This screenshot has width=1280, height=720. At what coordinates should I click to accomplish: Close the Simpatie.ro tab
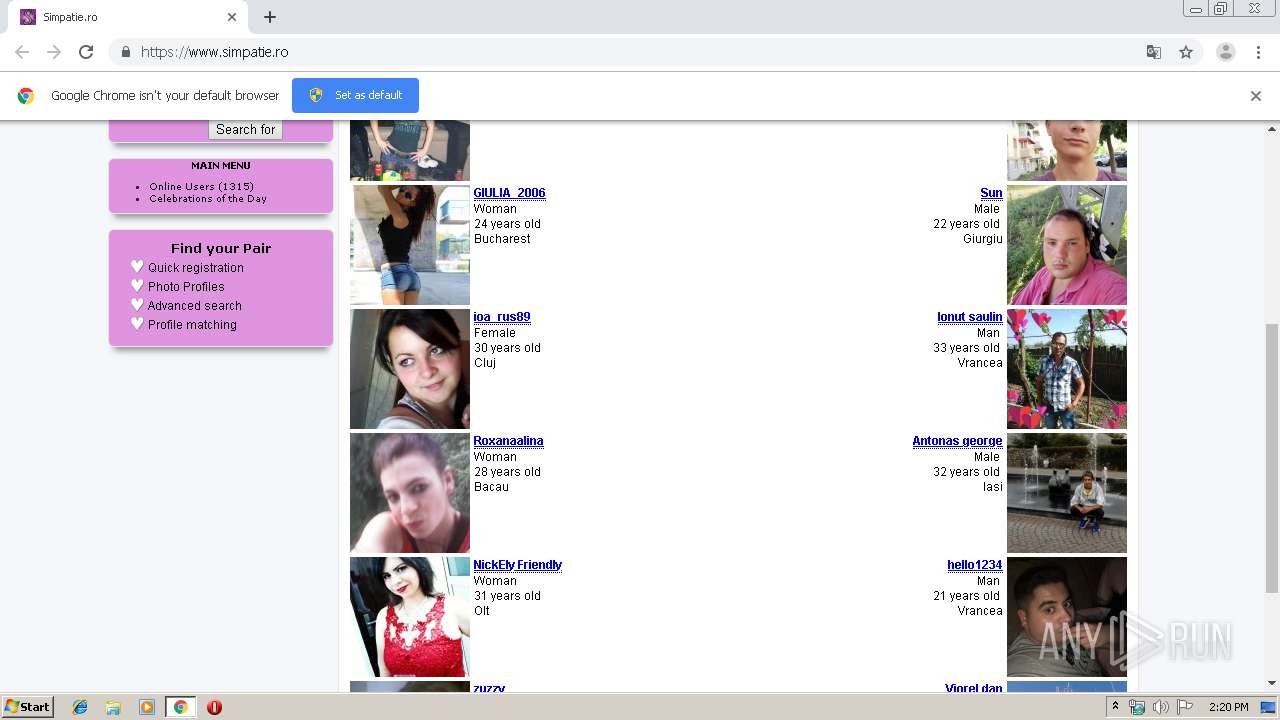232,17
